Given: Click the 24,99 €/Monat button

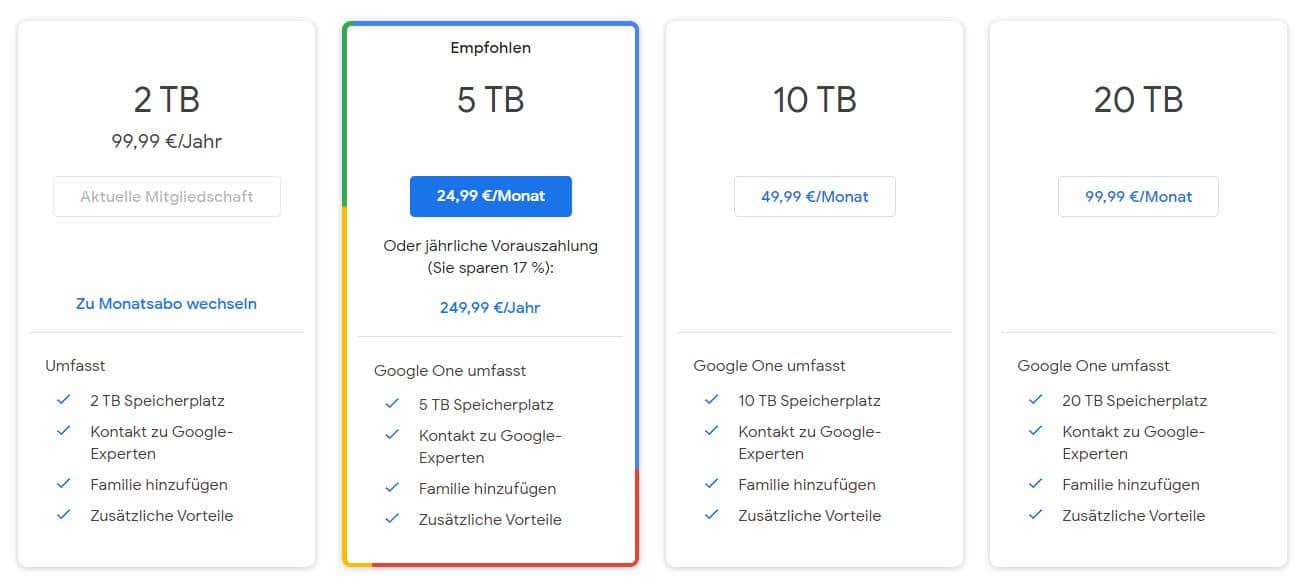Looking at the screenshot, I should pyautogui.click(x=490, y=196).
